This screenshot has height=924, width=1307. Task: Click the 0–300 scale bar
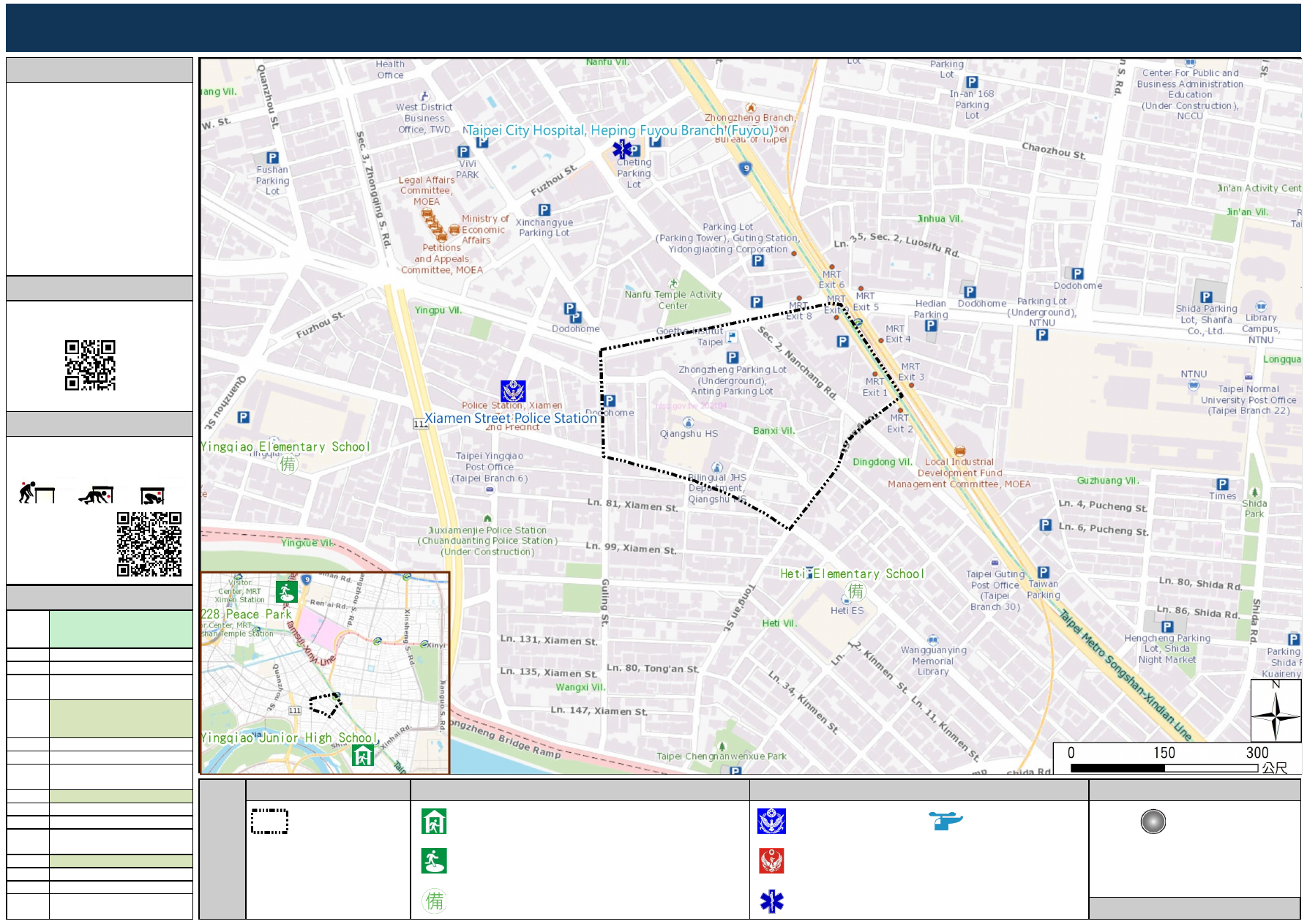(1164, 768)
